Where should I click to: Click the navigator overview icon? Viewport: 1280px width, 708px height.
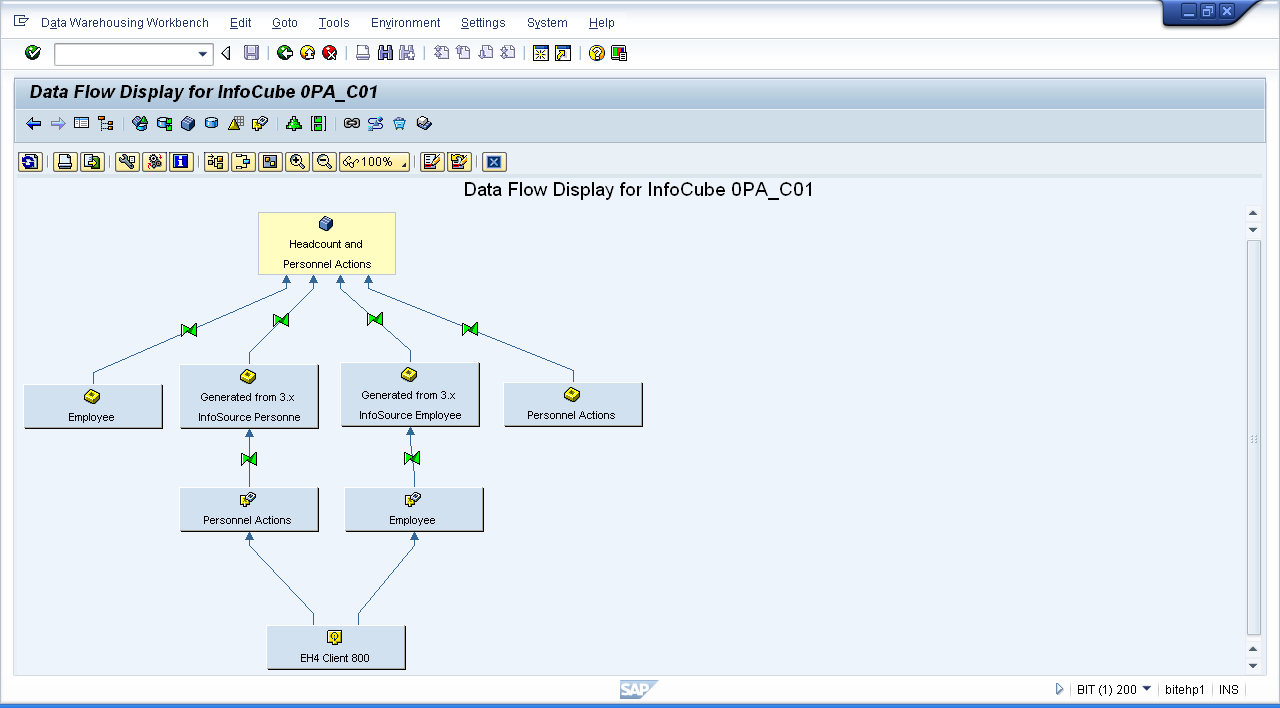click(270, 162)
